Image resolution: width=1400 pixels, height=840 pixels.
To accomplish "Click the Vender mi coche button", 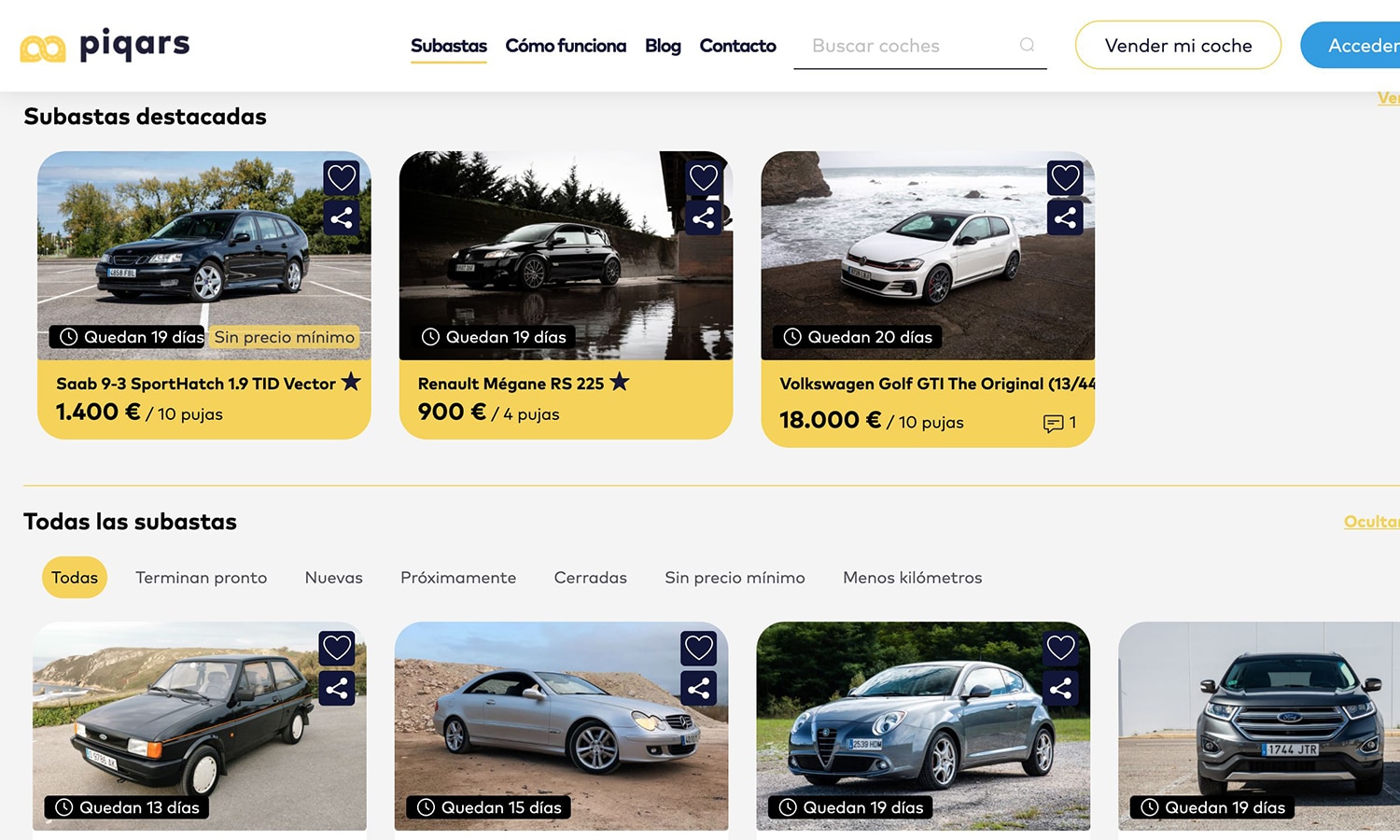I will point(1178,45).
